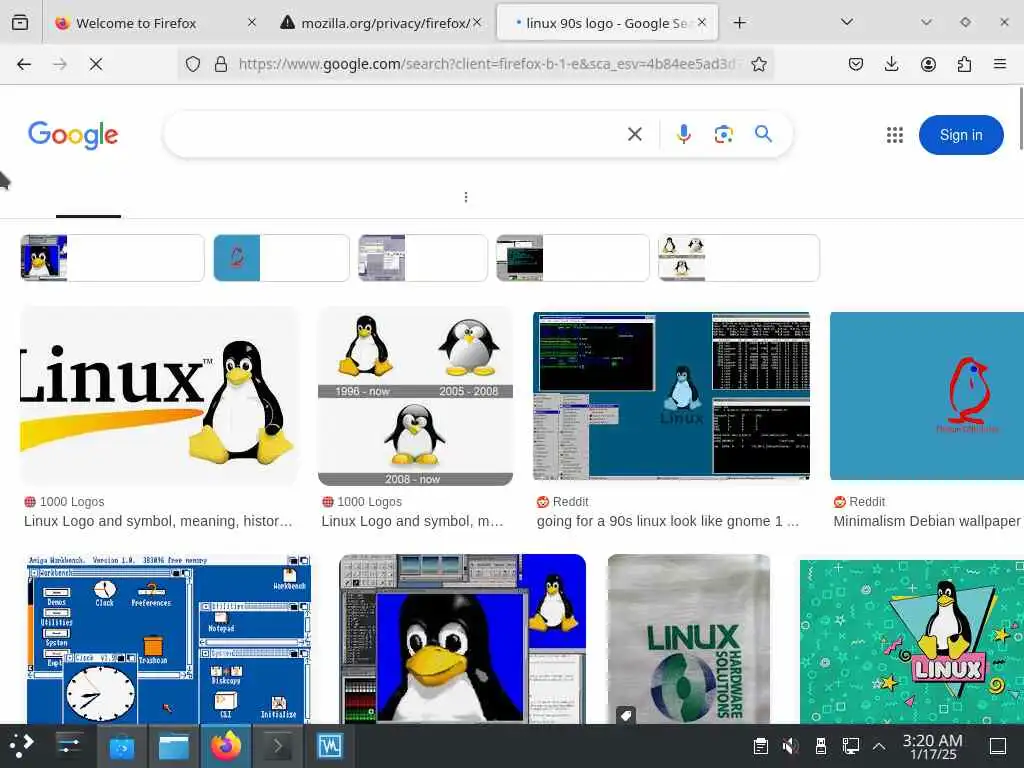Open the Google apps grid icon
Viewport: 1024px width, 768px height.
tap(895, 135)
